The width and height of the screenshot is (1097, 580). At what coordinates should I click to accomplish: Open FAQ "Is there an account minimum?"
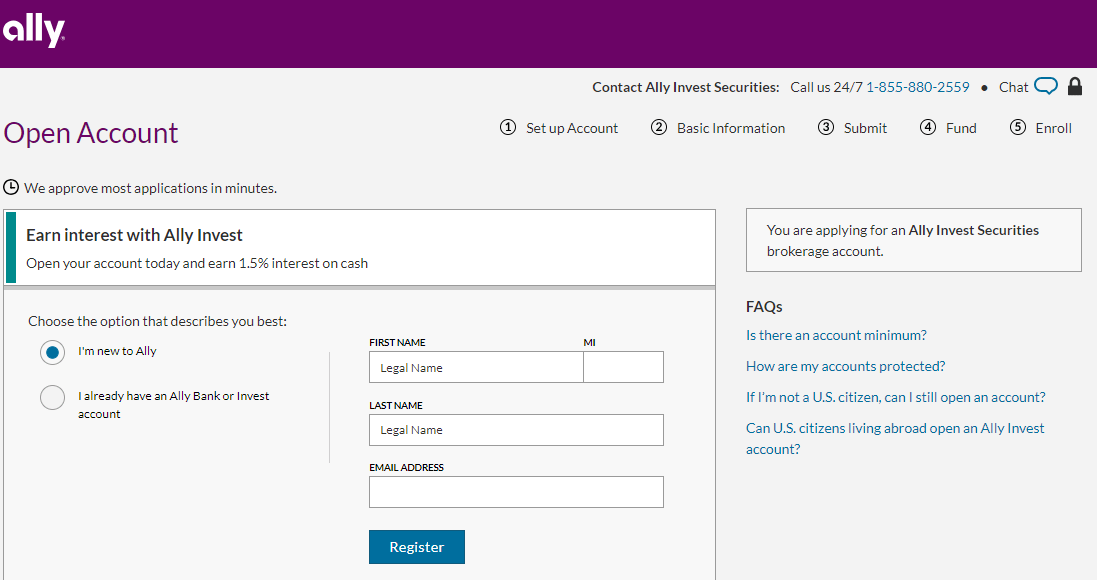coord(836,335)
